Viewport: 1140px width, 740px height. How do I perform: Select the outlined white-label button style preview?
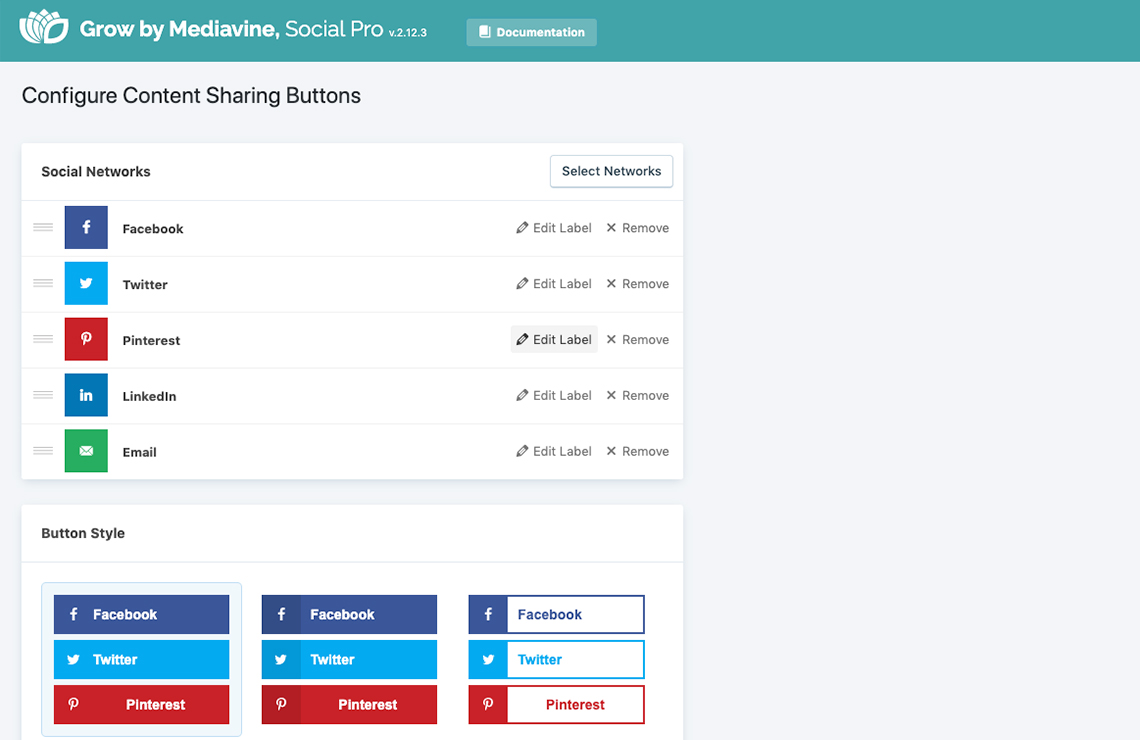(x=556, y=659)
